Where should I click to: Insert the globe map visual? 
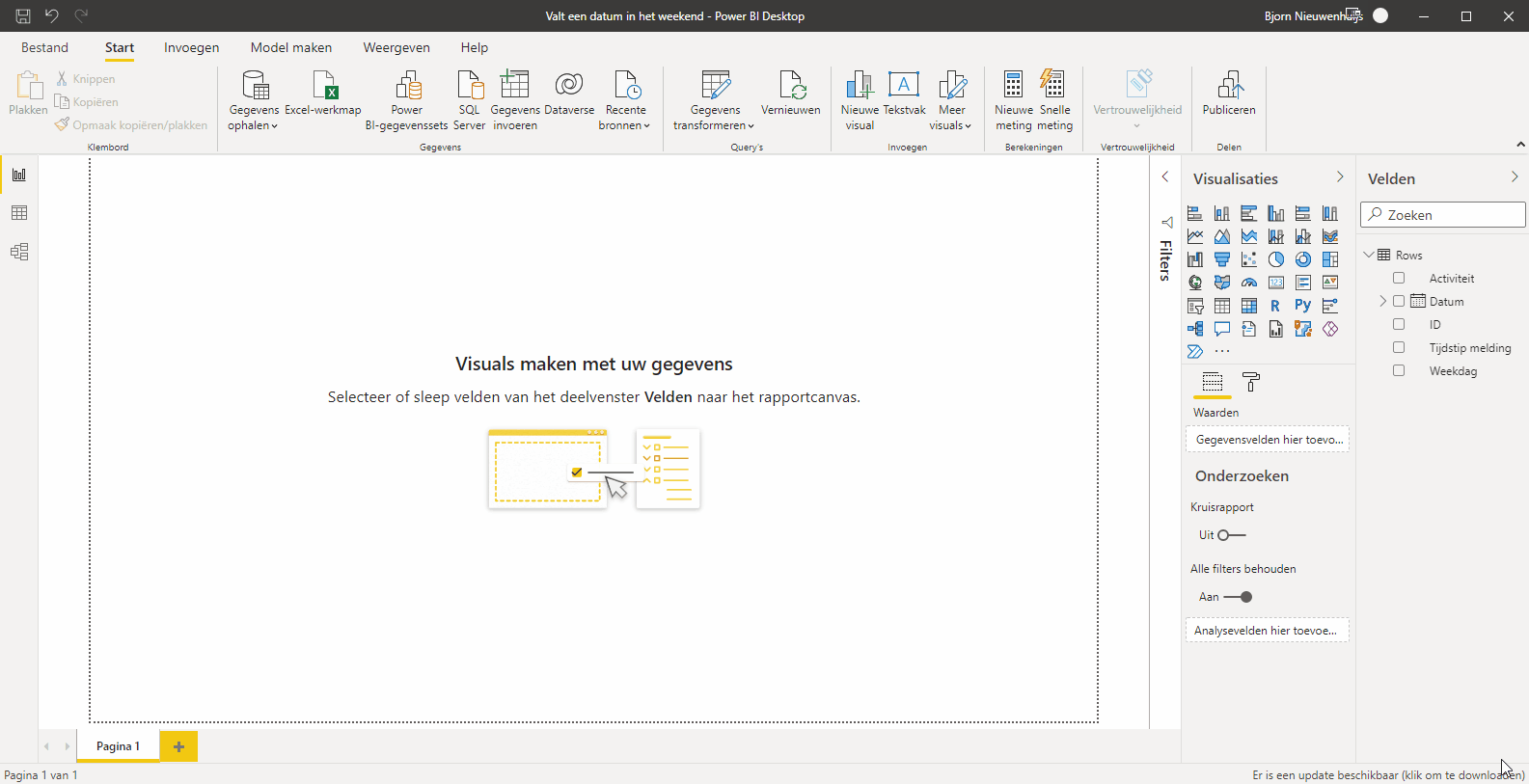tap(1195, 283)
